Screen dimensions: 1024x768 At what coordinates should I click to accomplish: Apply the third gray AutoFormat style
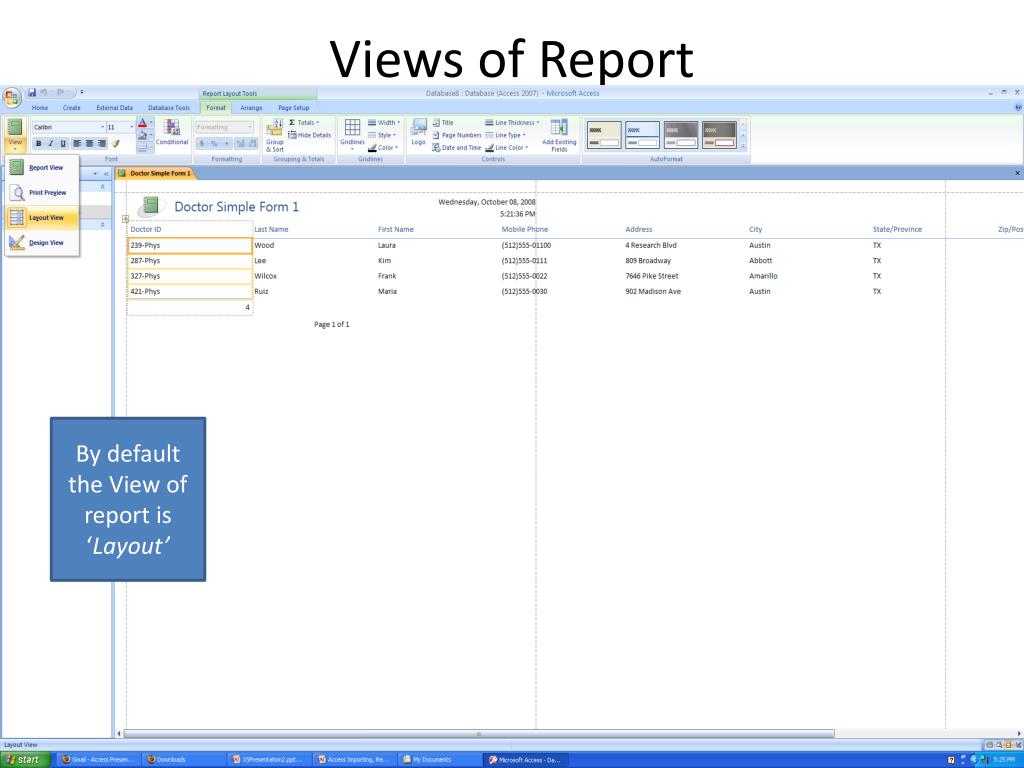[x=680, y=135]
